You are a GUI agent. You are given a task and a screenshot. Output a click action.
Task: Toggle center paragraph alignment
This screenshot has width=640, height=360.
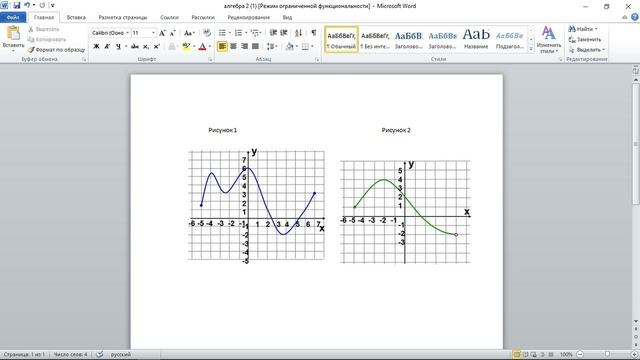[233, 47]
